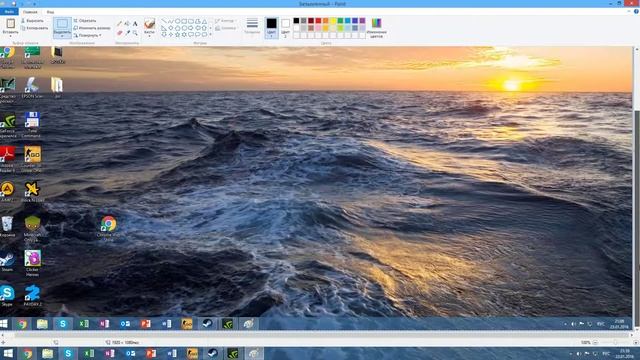This screenshot has height=360, width=640.
Task: Click the Select (Выделить) rectangle icon
Action: (x=62, y=23)
